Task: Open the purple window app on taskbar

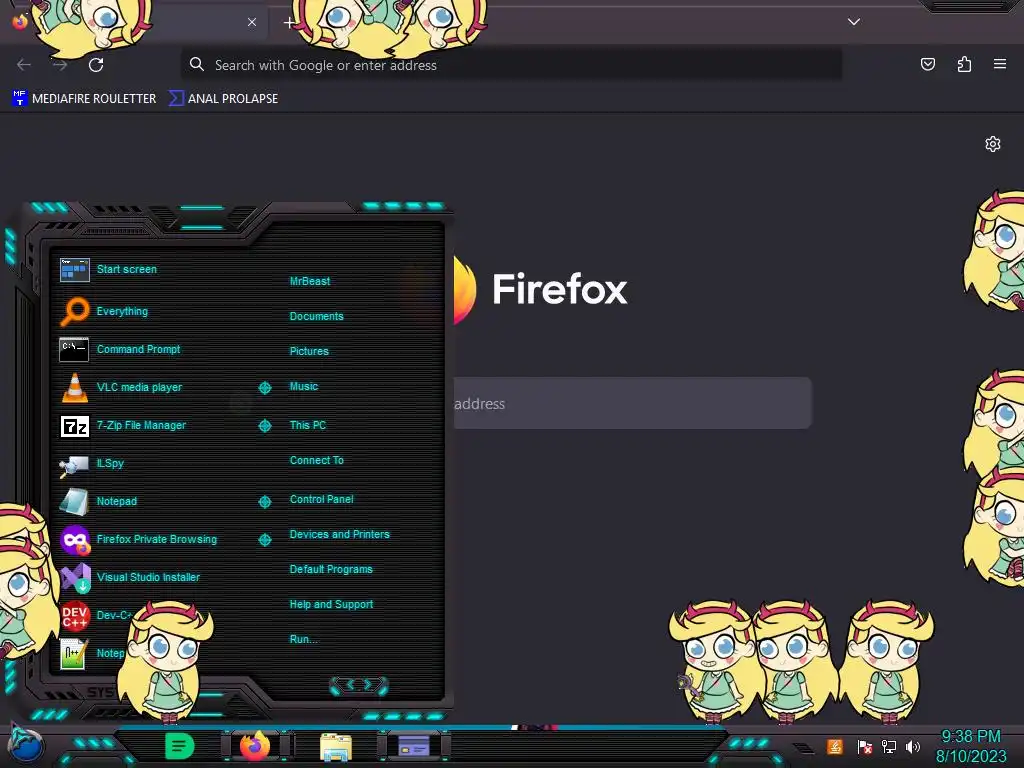Action: (413, 746)
